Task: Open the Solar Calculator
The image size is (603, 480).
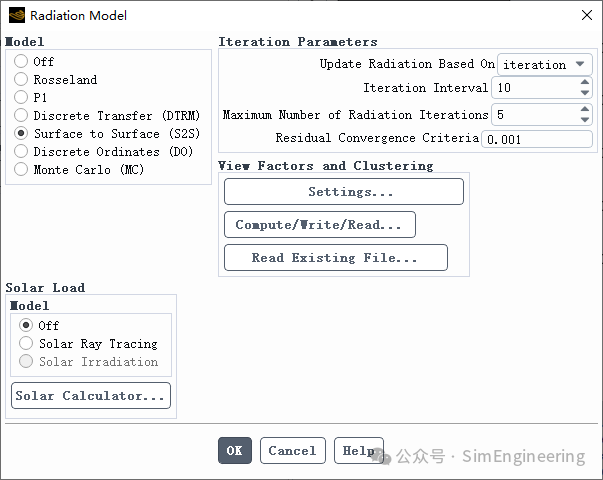Action: (91, 395)
